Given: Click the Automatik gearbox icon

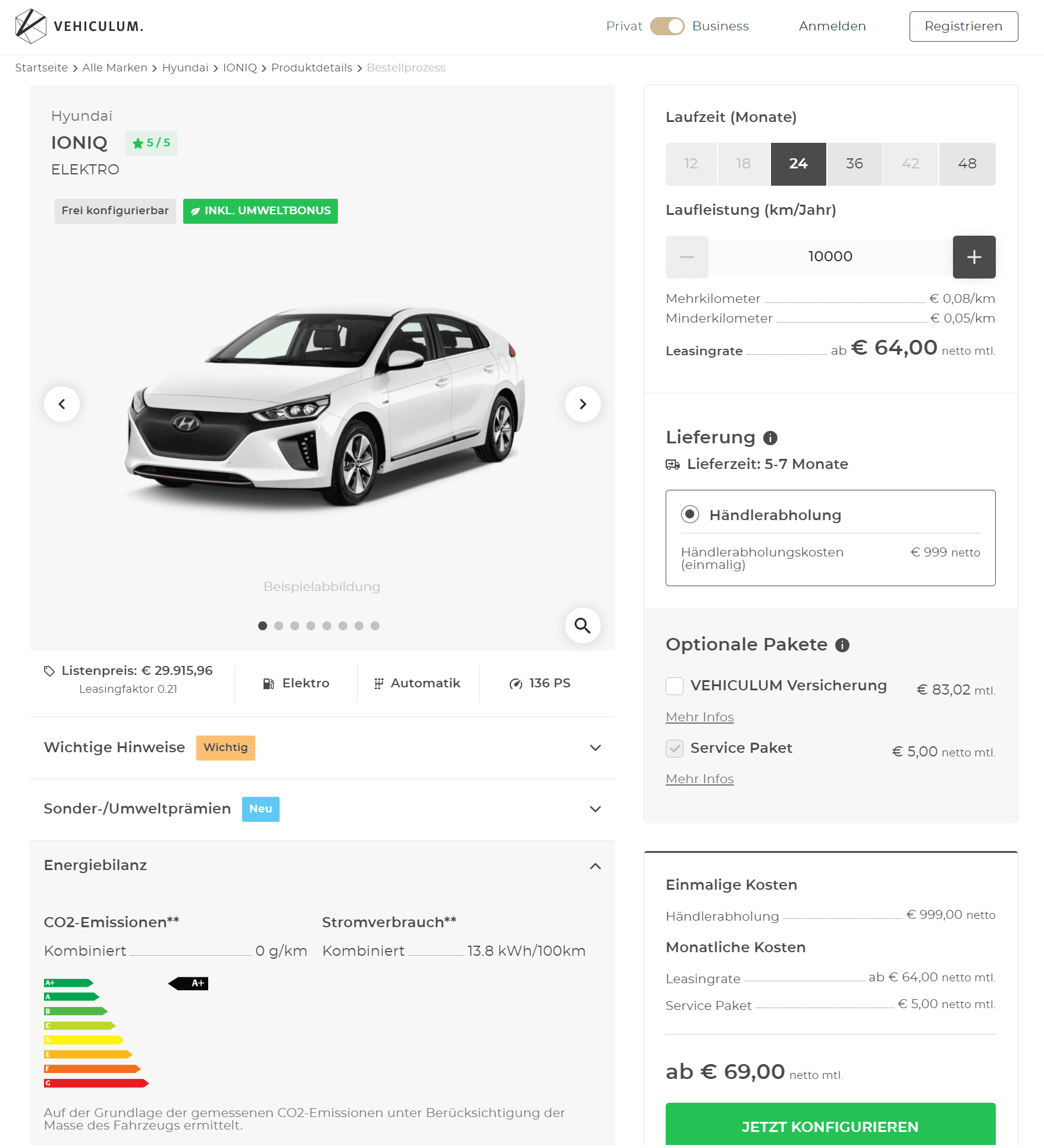Looking at the screenshot, I should (378, 684).
